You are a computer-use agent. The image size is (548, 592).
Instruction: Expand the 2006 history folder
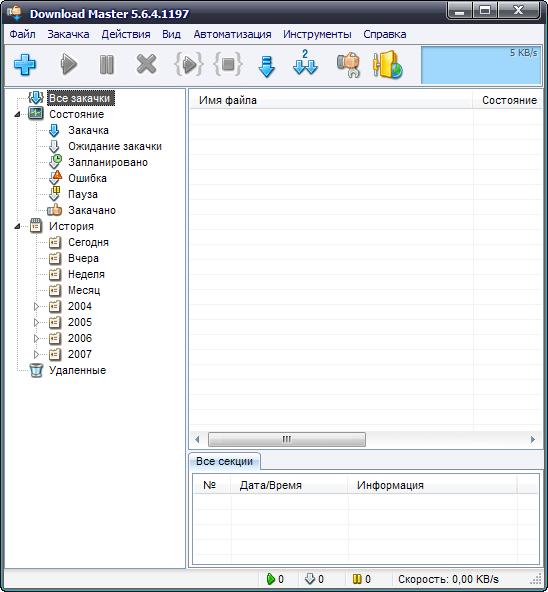coord(36,338)
